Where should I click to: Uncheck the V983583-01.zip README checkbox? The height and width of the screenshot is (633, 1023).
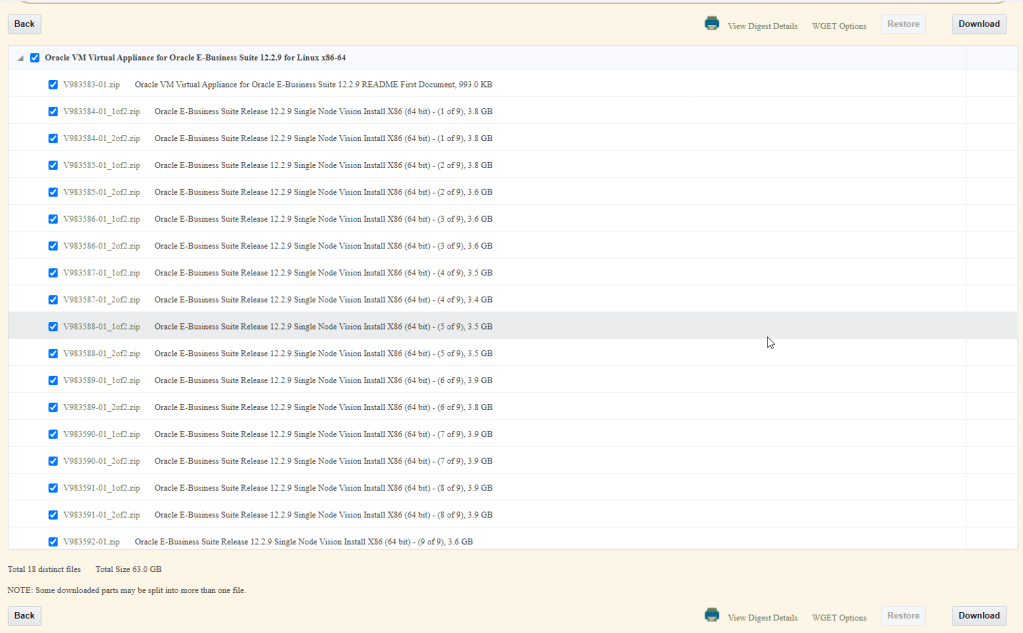coord(53,85)
